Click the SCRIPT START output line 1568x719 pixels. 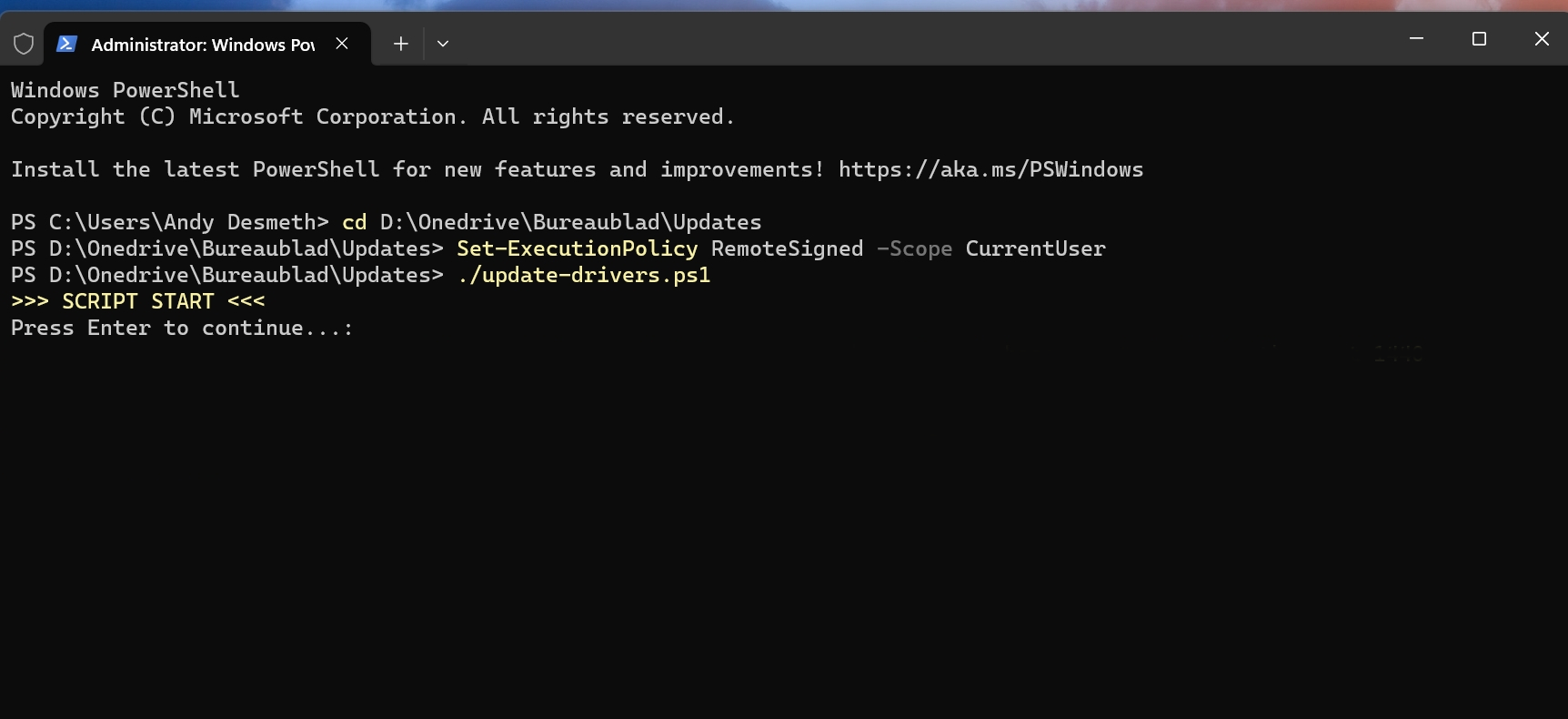(138, 301)
